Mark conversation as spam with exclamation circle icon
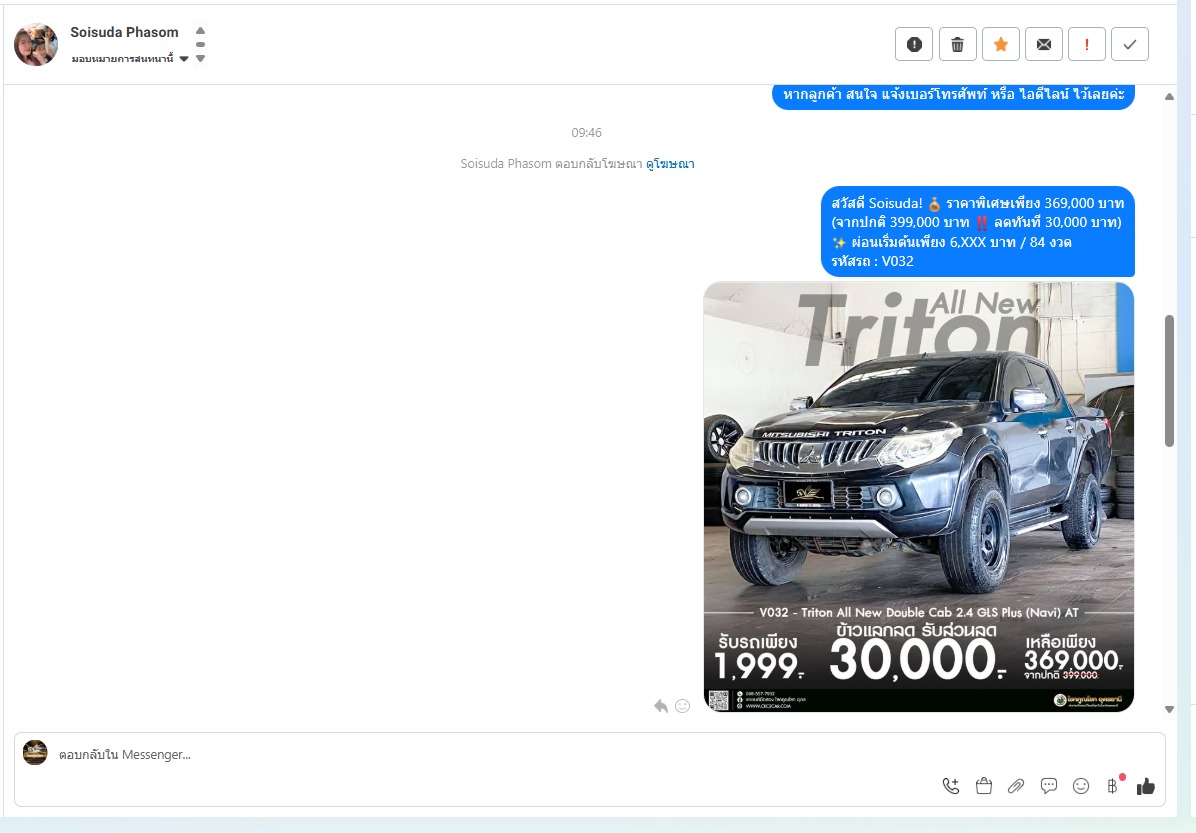The width and height of the screenshot is (1196, 833). 915,44
